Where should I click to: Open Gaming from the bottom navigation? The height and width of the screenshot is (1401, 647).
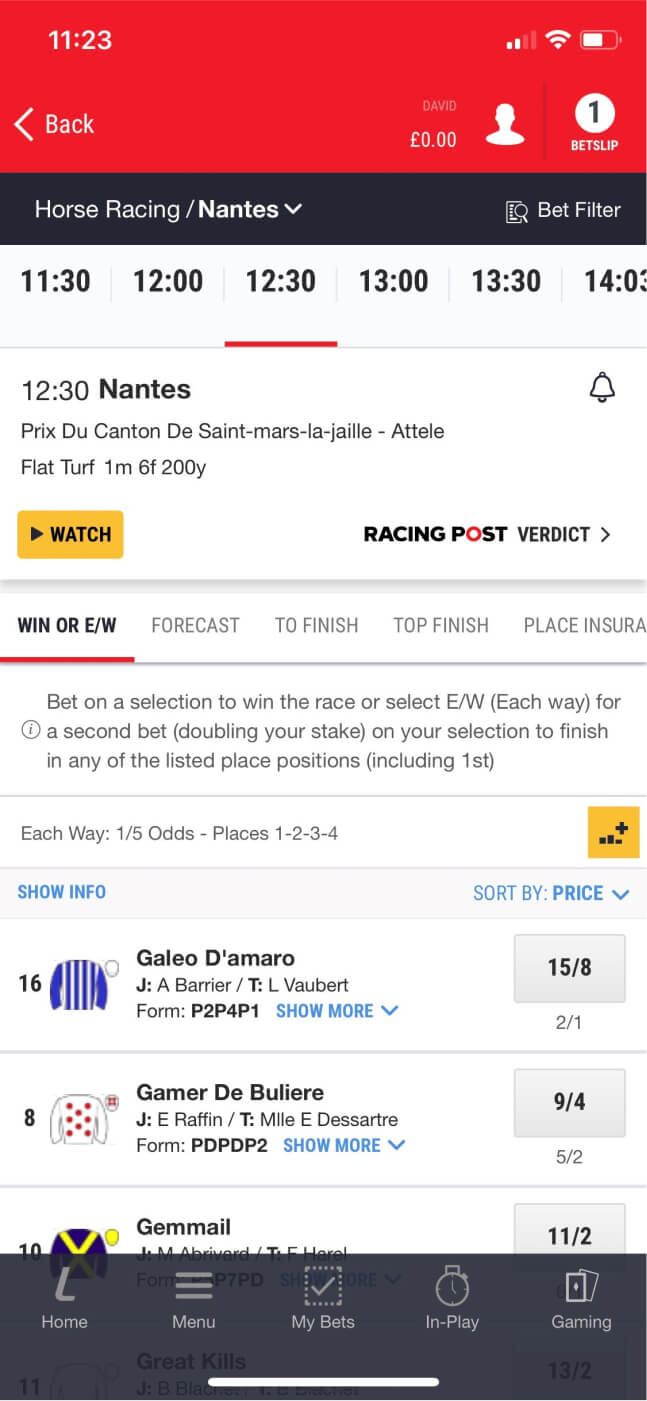pyautogui.click(x=581, y=1300)
